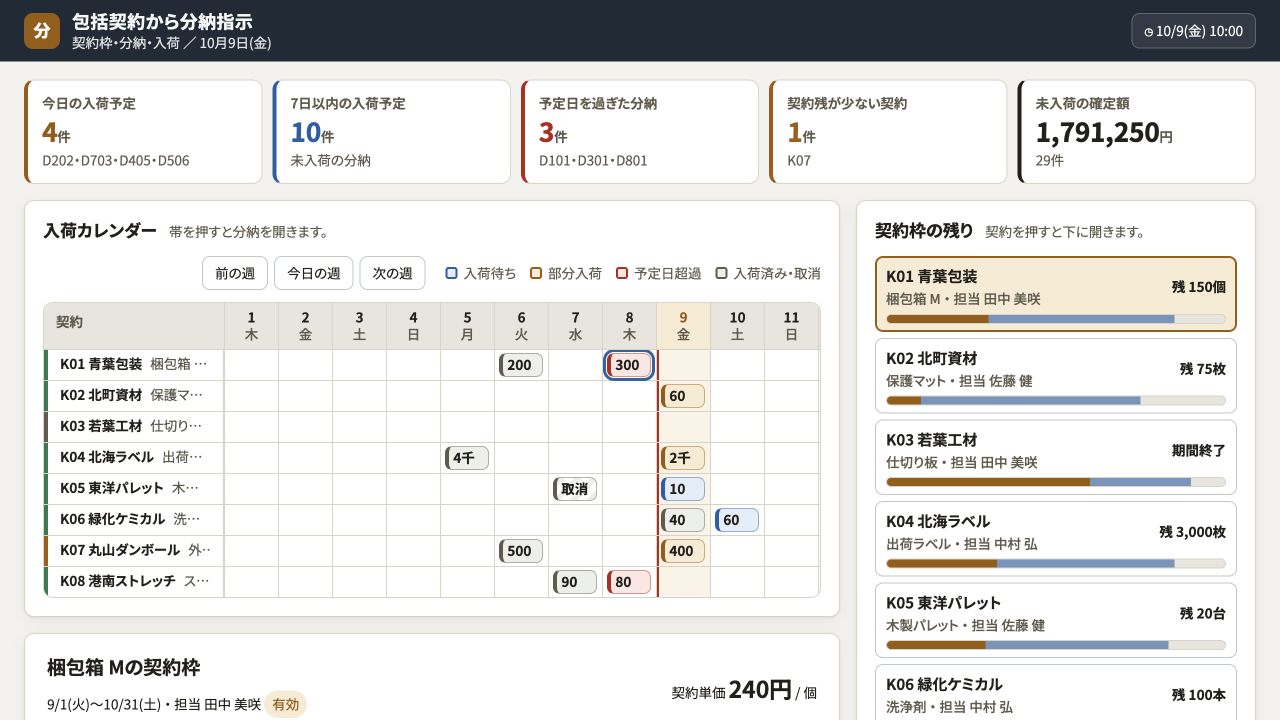Click the K07 丸山ダンボール calendar row label
This screenshot has width=1280, height=720.
134,551
